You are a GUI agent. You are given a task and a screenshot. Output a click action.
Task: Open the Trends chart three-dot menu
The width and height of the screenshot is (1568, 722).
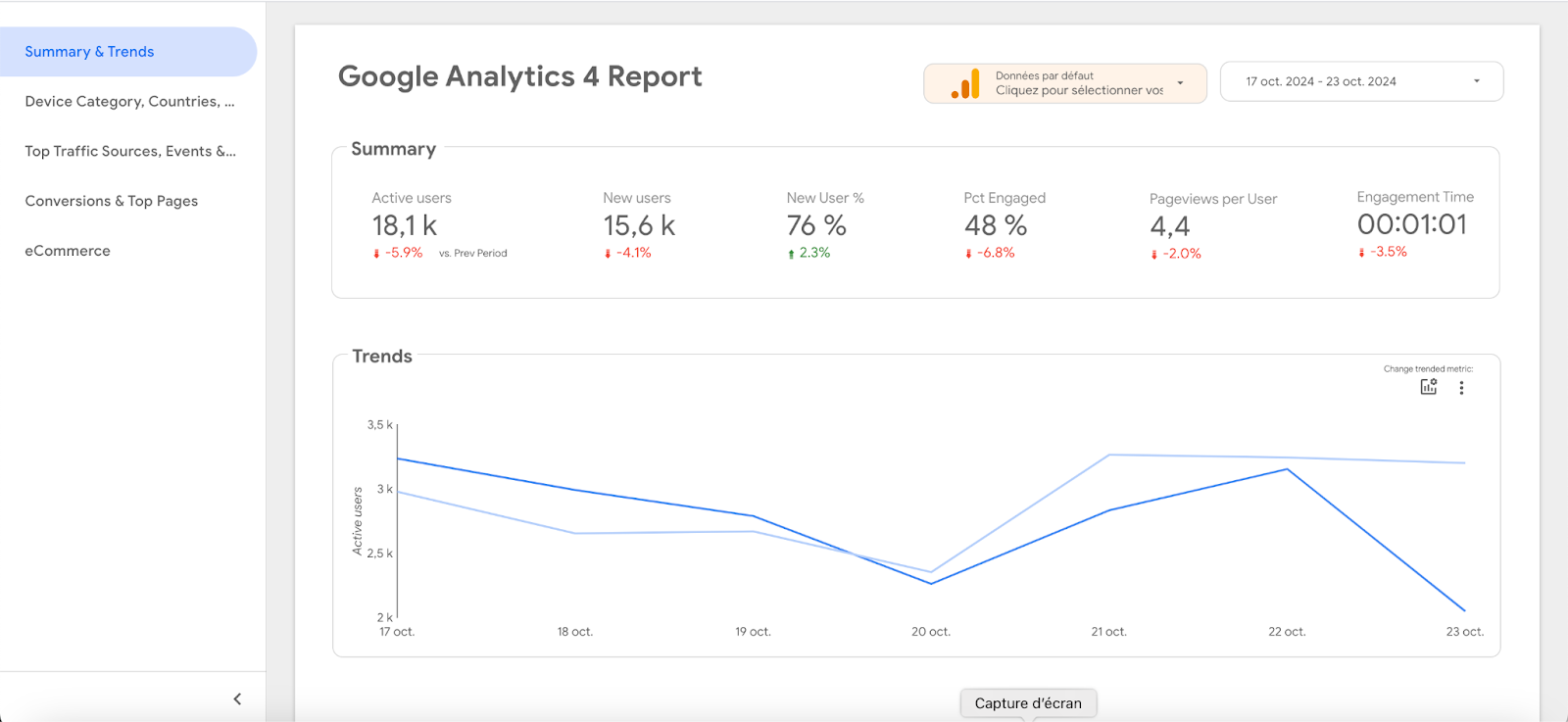click(1461, 388)
